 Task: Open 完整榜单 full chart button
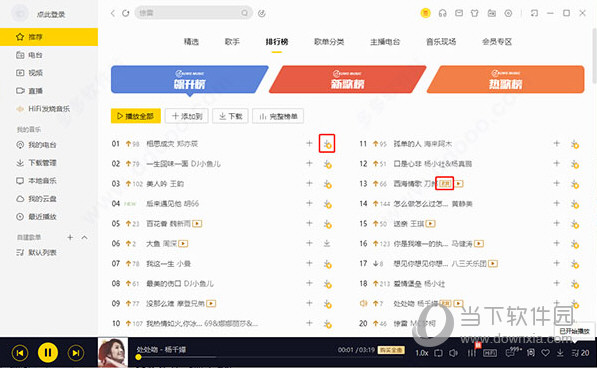[x=278, y=116]
